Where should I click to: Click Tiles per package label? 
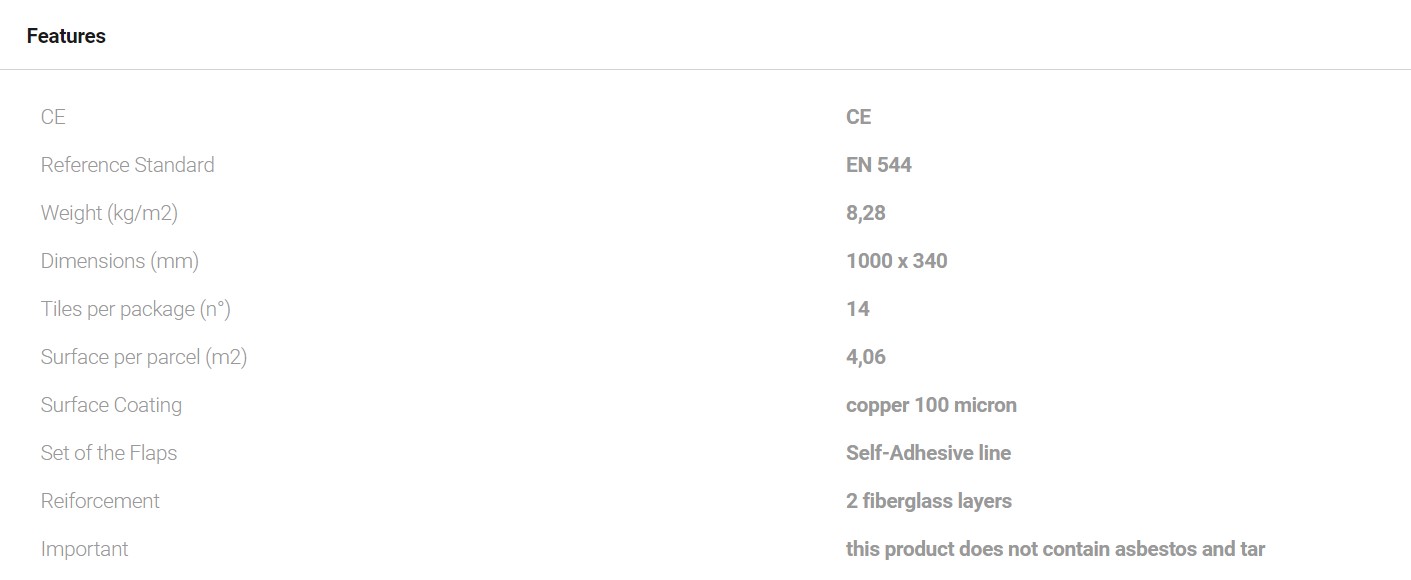point(135,309)
